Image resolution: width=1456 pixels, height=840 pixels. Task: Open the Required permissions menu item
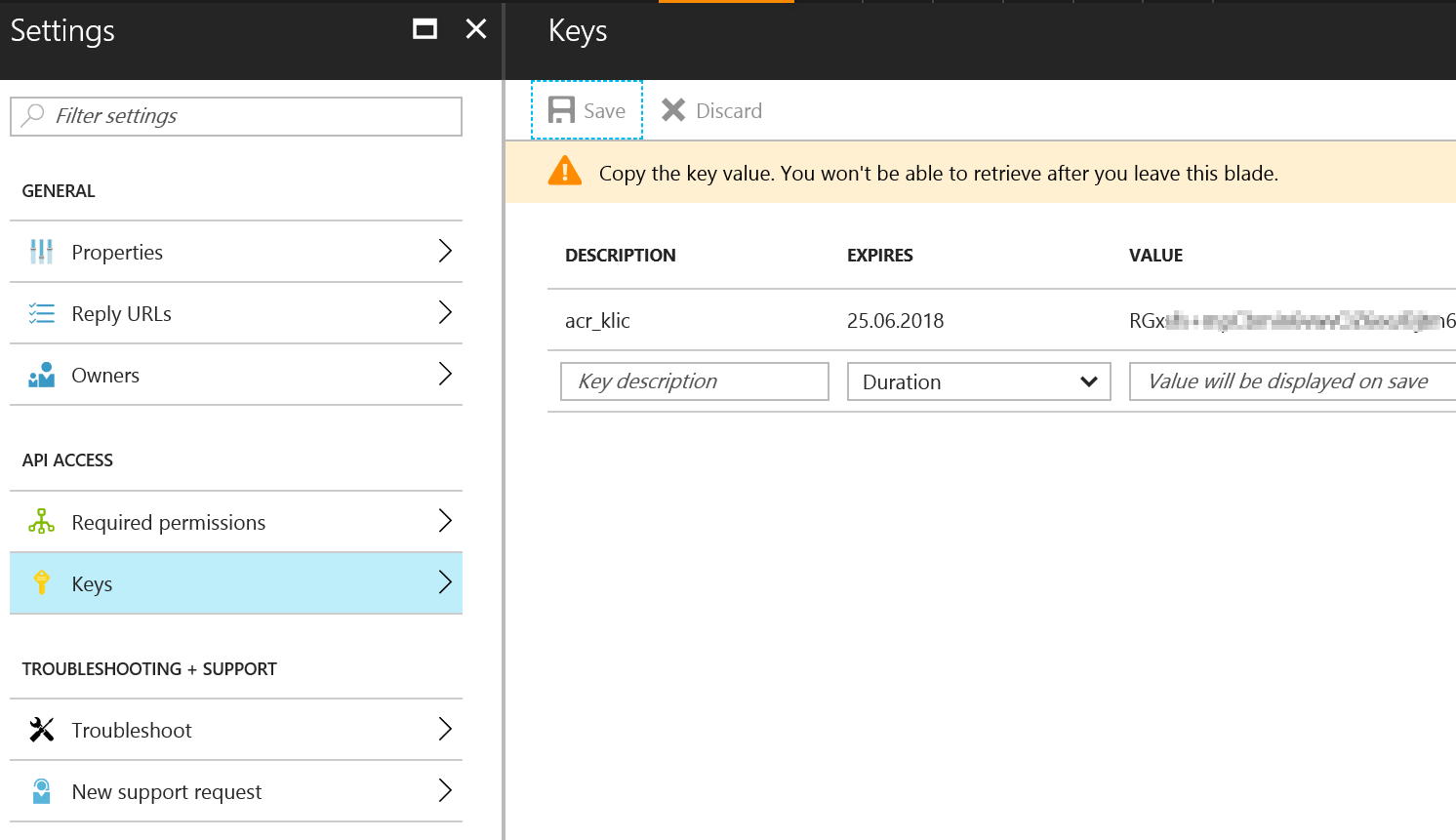click(236, 522)
